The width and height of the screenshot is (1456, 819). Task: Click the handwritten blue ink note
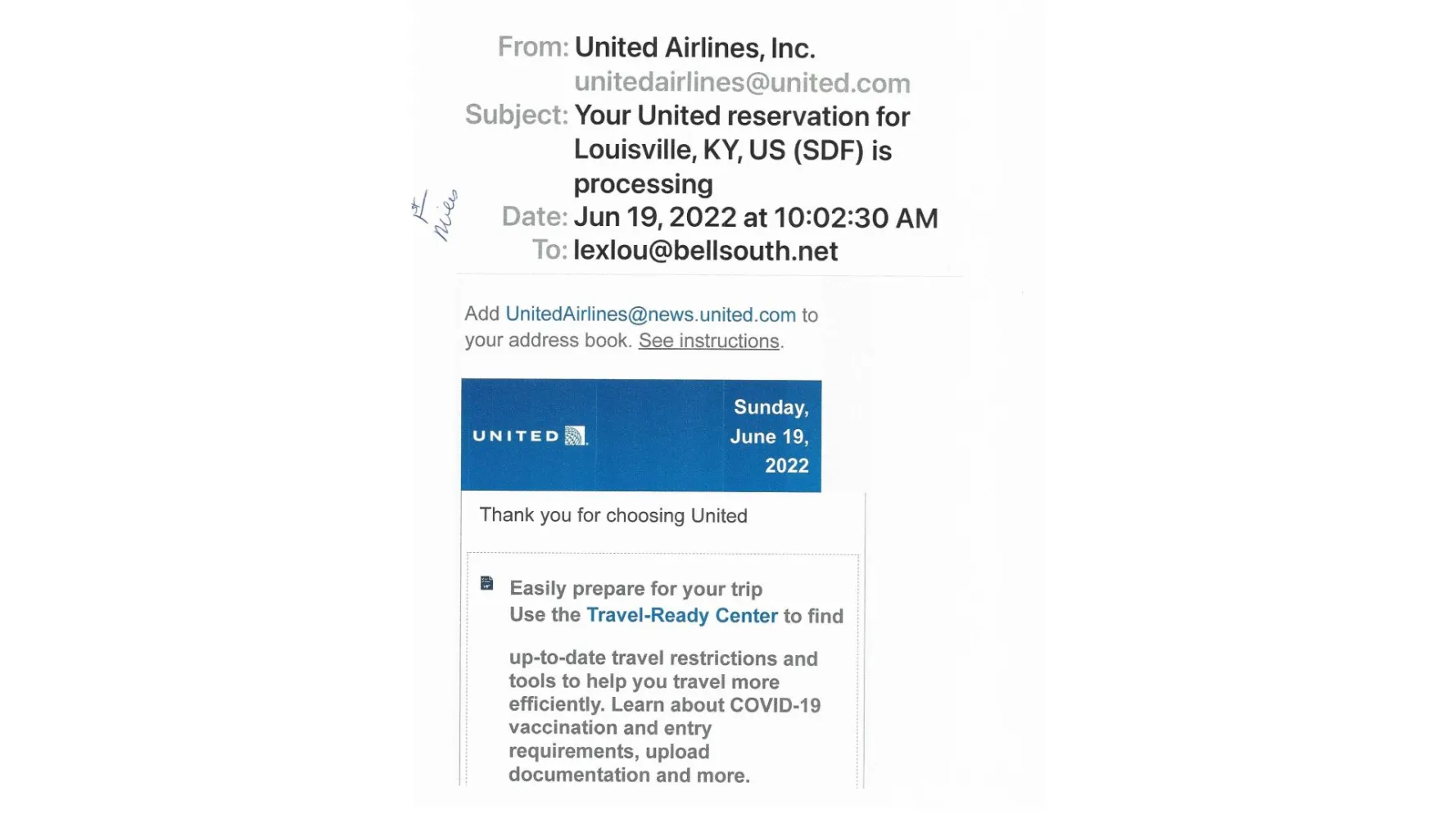coord(435,215)
